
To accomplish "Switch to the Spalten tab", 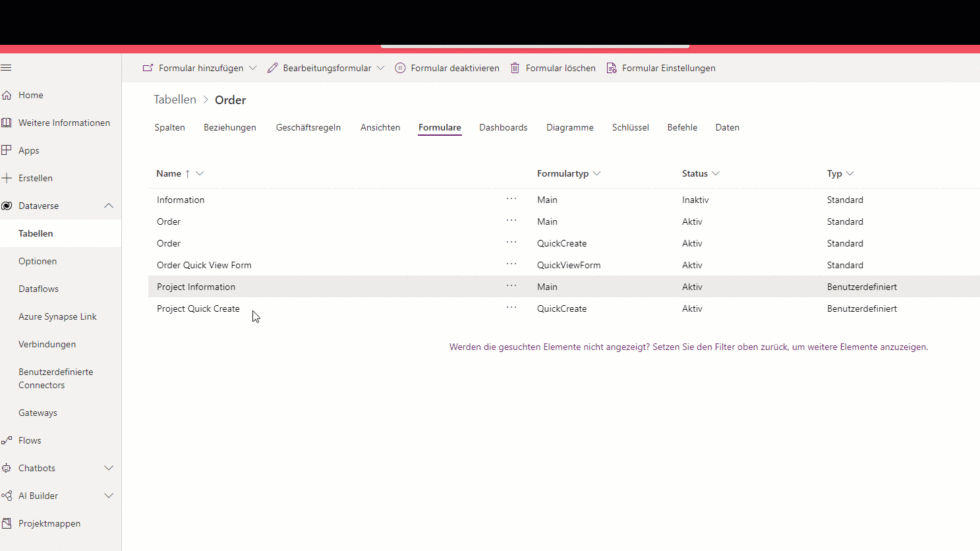I will click(x=169, y=128).
